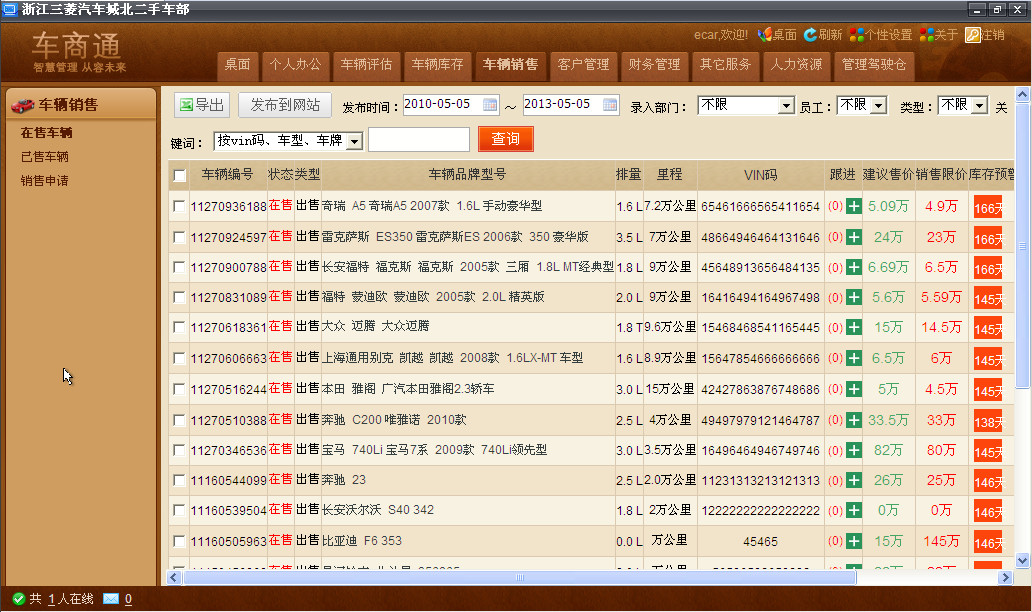The image size is (1032, 612).
Task: Switch to 车辆库存 tab
Action: (438, 64)
